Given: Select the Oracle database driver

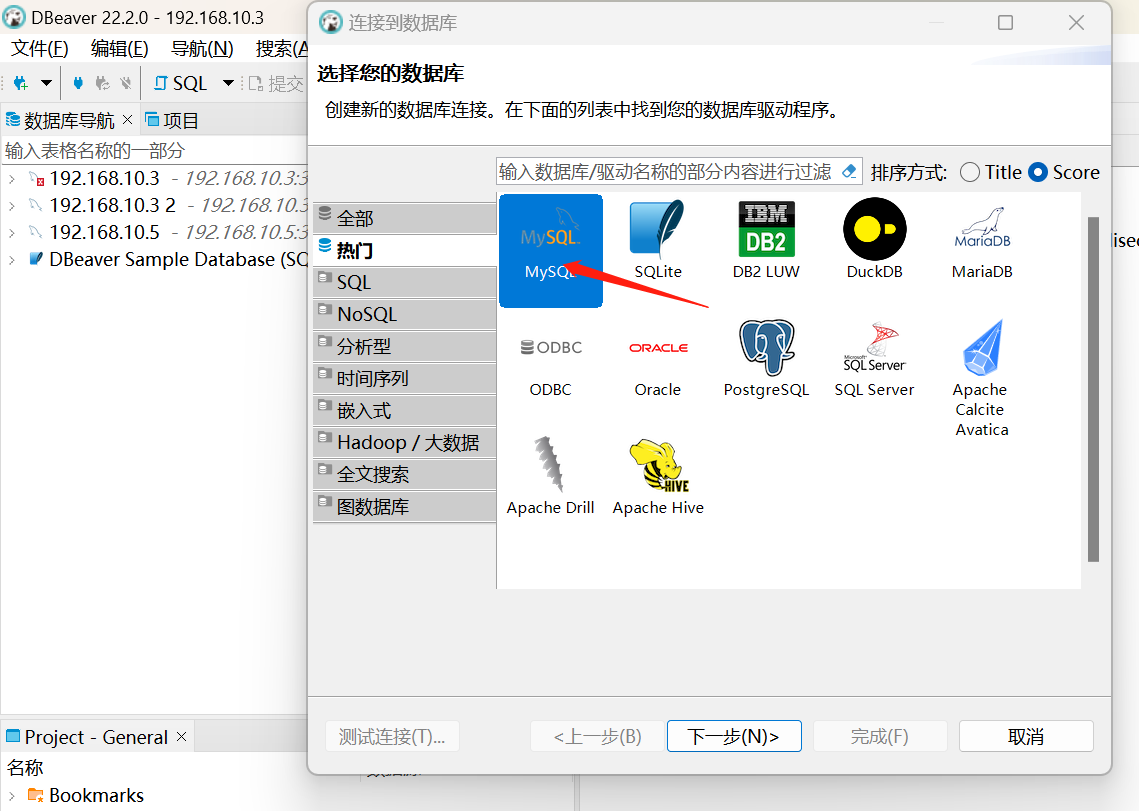Looking at the screenshot, I should (x=658, y=368).
